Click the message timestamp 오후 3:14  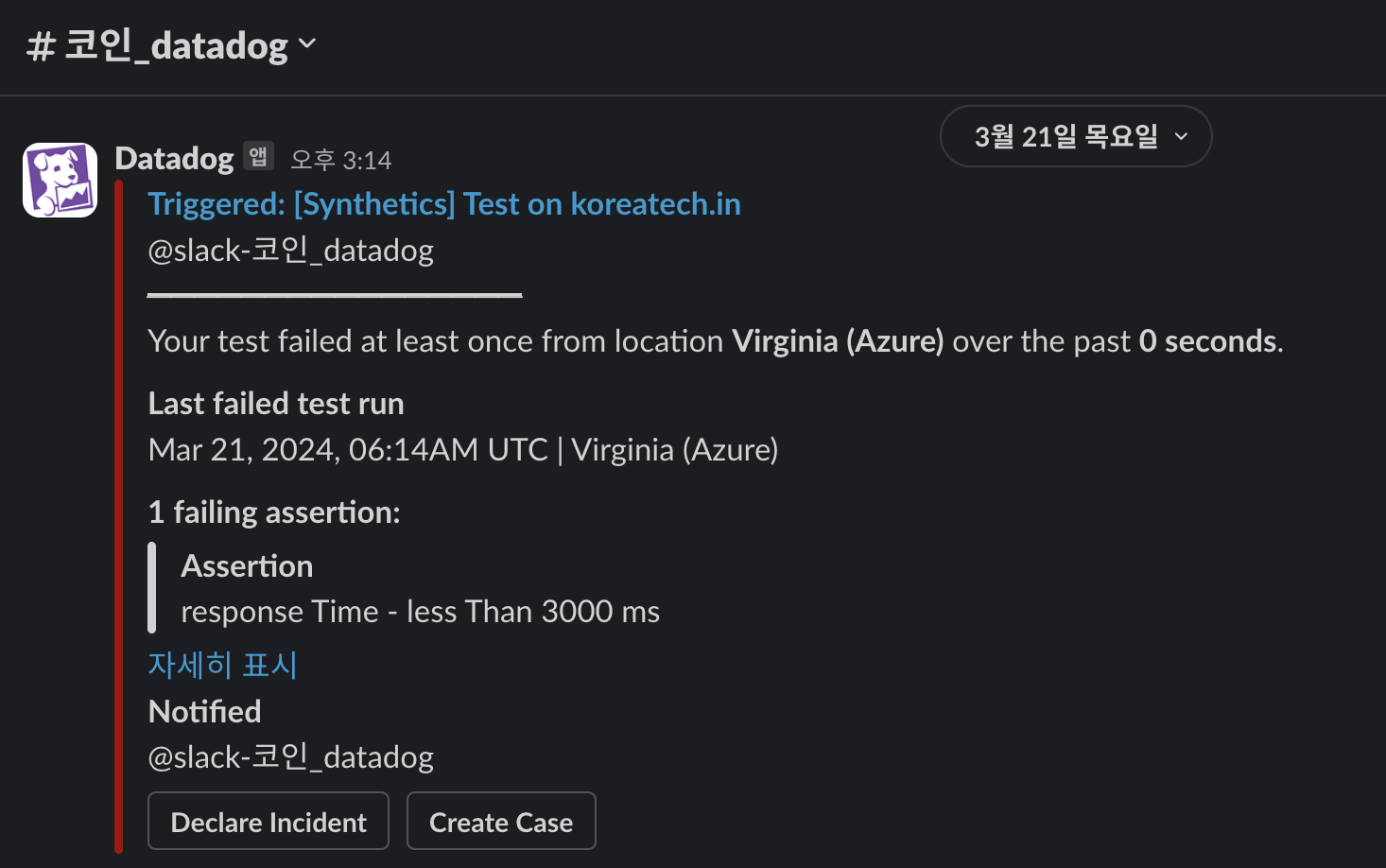coord(340,160)
